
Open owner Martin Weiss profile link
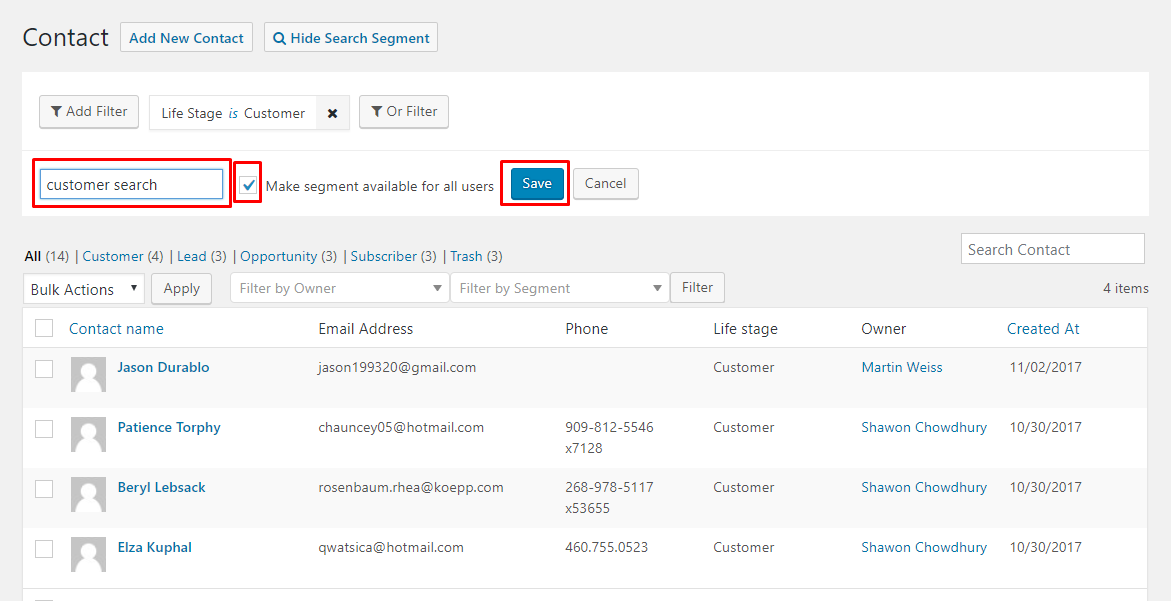tap(901, 367)
